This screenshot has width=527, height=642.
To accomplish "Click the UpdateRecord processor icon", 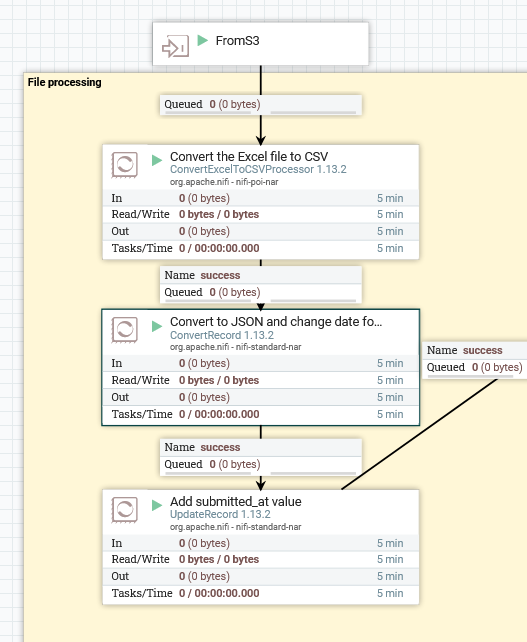I will tap(124, 510).
